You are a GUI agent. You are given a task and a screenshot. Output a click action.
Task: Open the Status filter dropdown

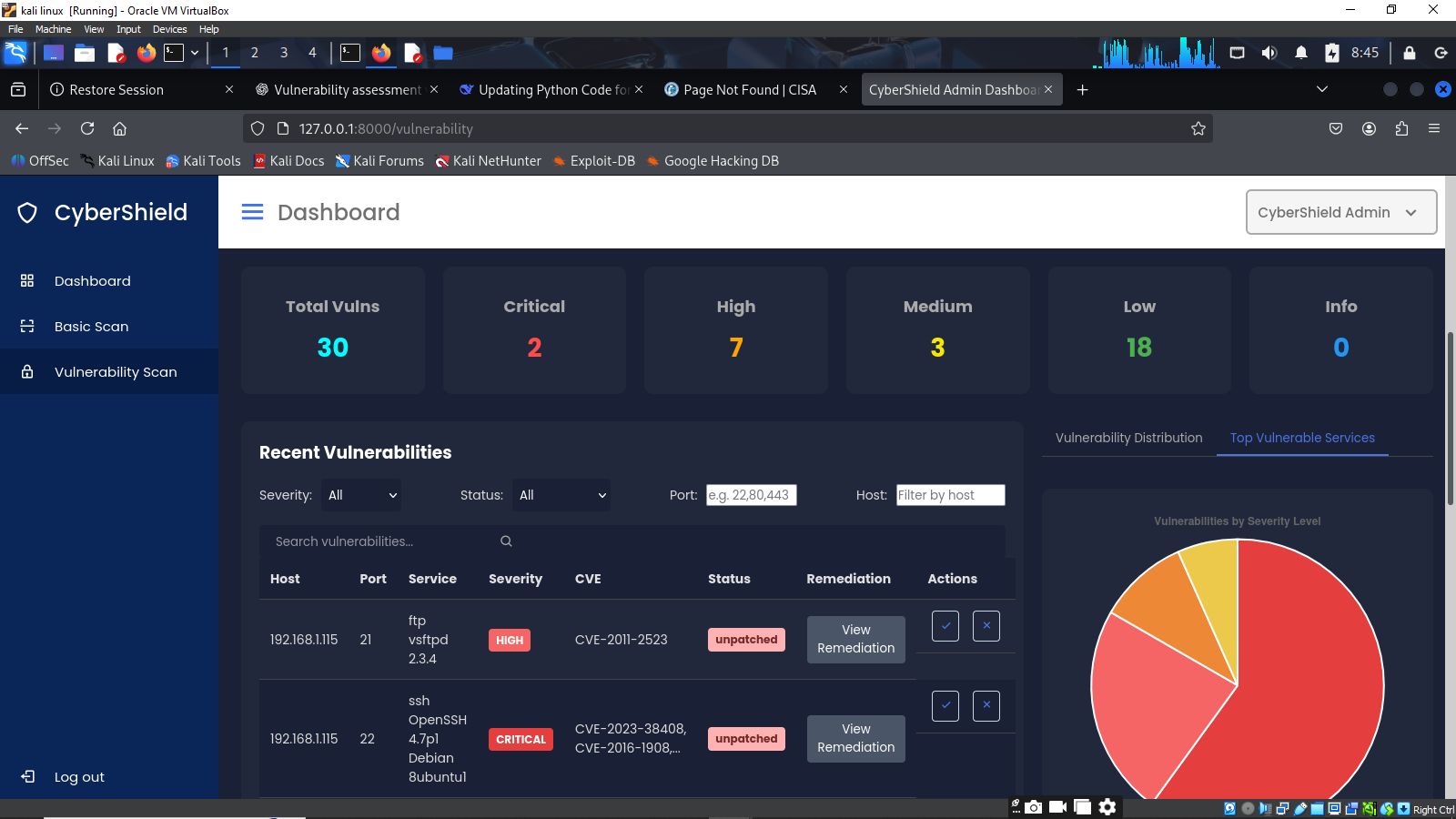point(561,495)
